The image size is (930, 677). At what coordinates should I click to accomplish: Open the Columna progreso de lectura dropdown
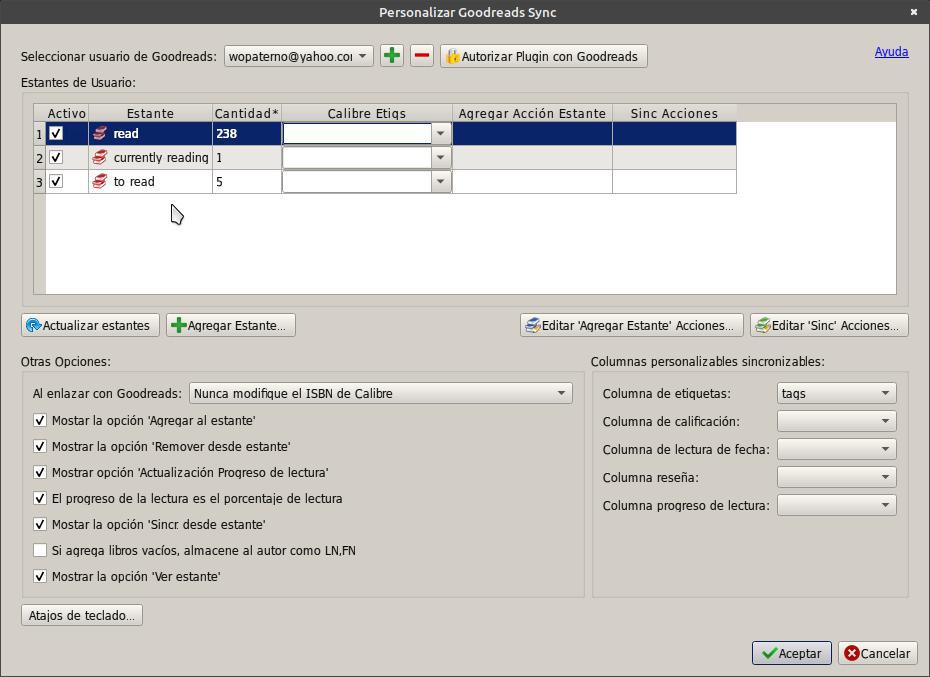click(836, 506)
